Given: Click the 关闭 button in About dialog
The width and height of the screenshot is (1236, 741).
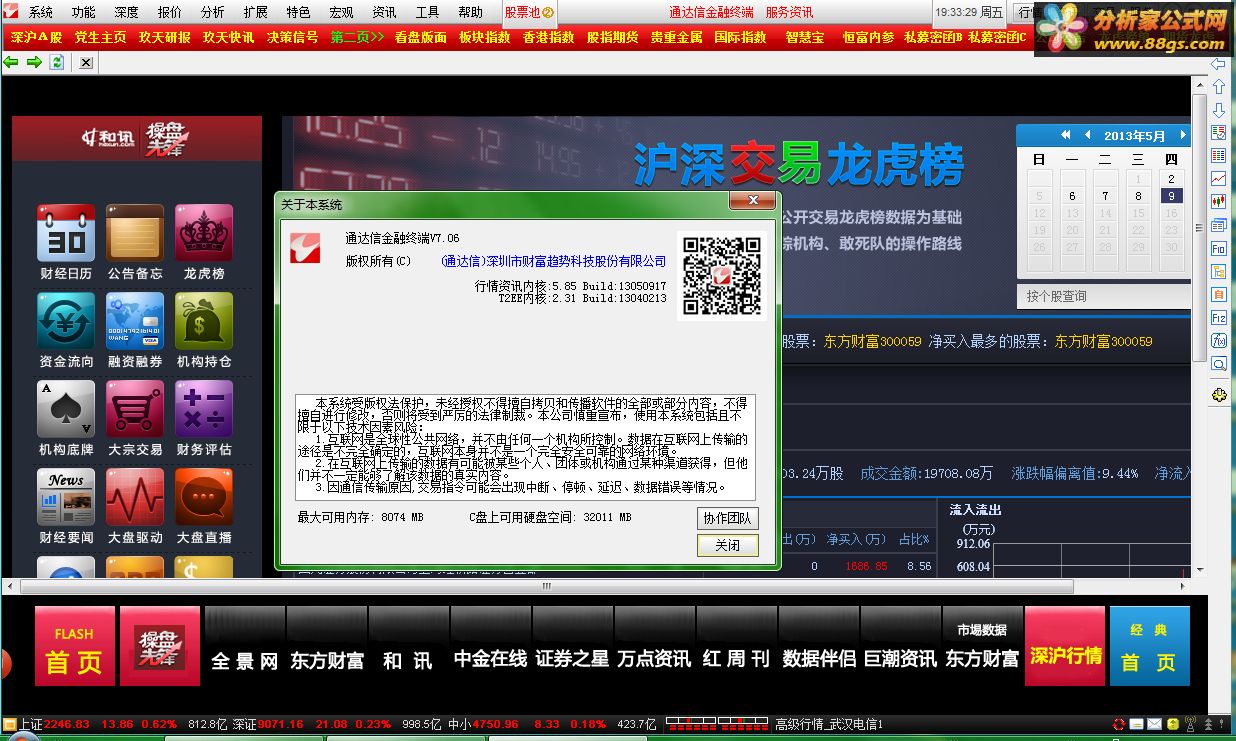Looking at the screenshot, I should click(x=728, y=545).
